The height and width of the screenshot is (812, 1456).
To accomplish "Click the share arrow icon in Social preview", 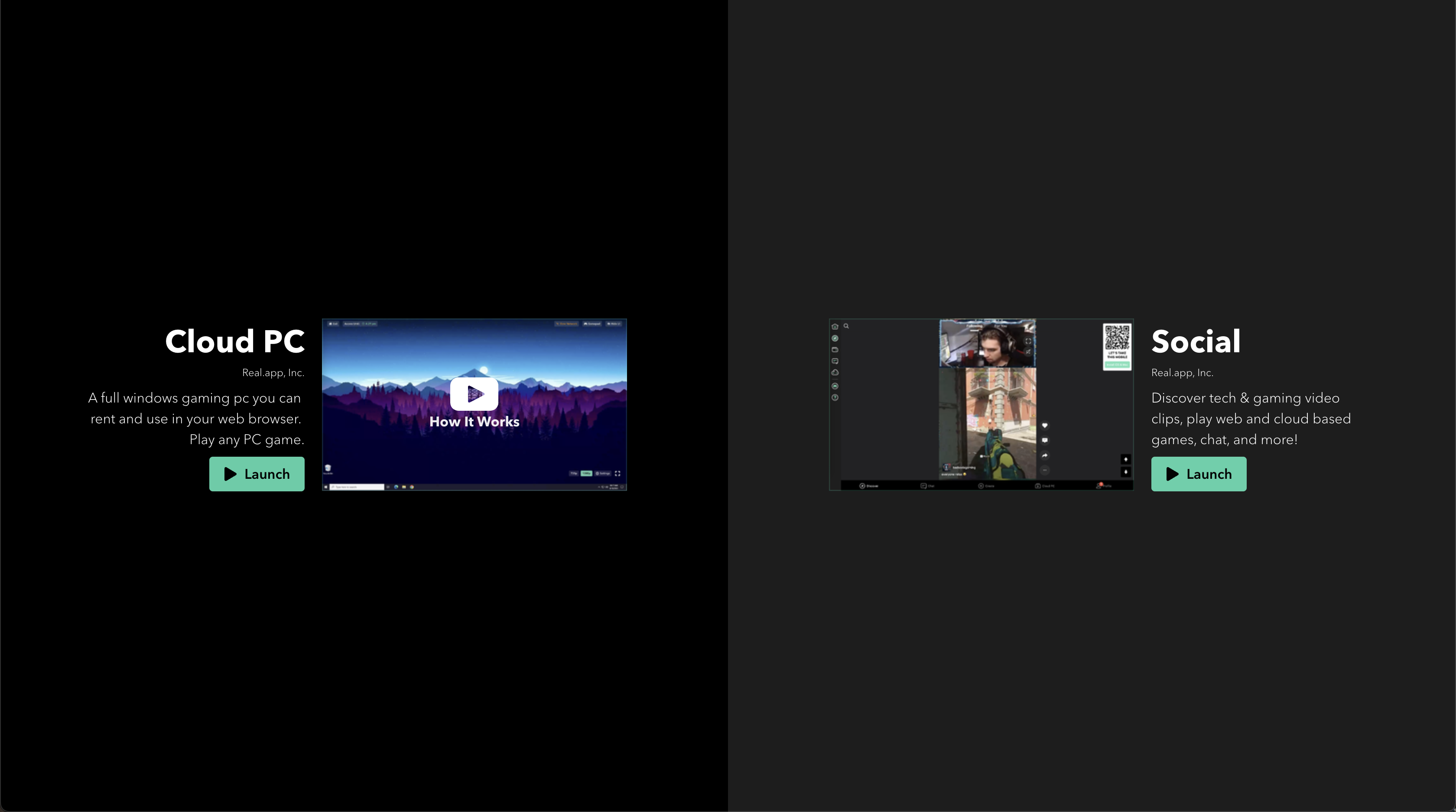I will (x=1044, y=455).
